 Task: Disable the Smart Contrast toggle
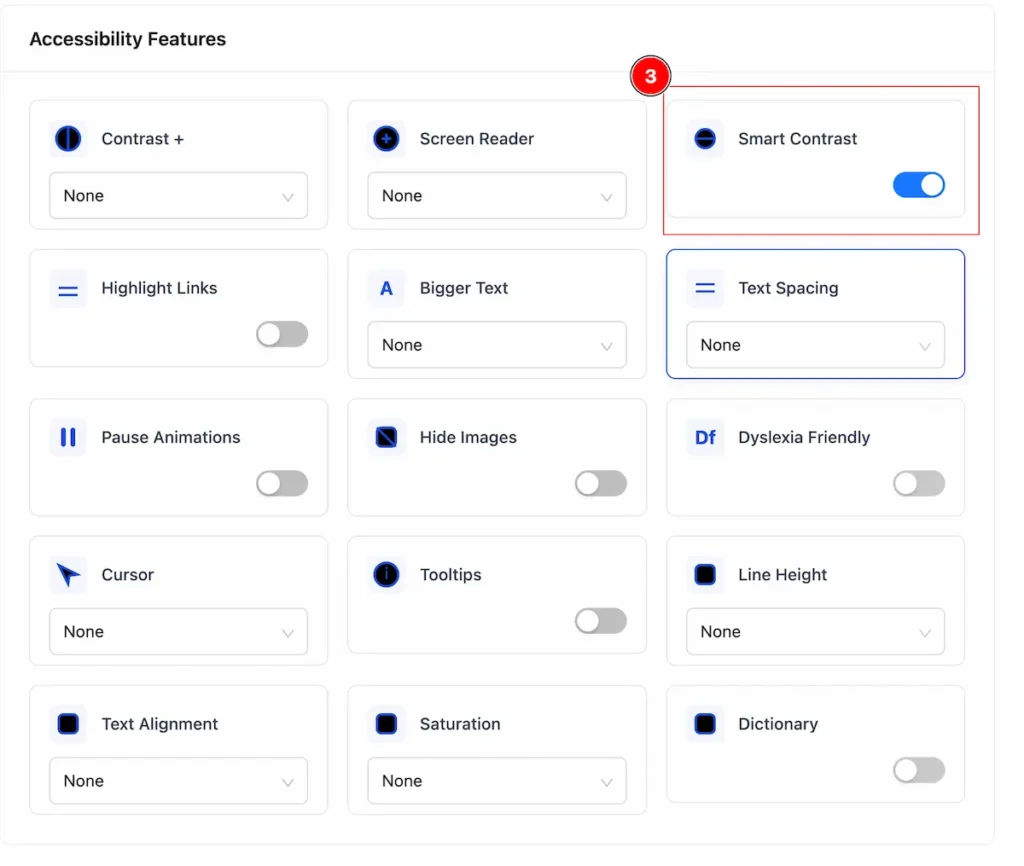tap(918, 185)
